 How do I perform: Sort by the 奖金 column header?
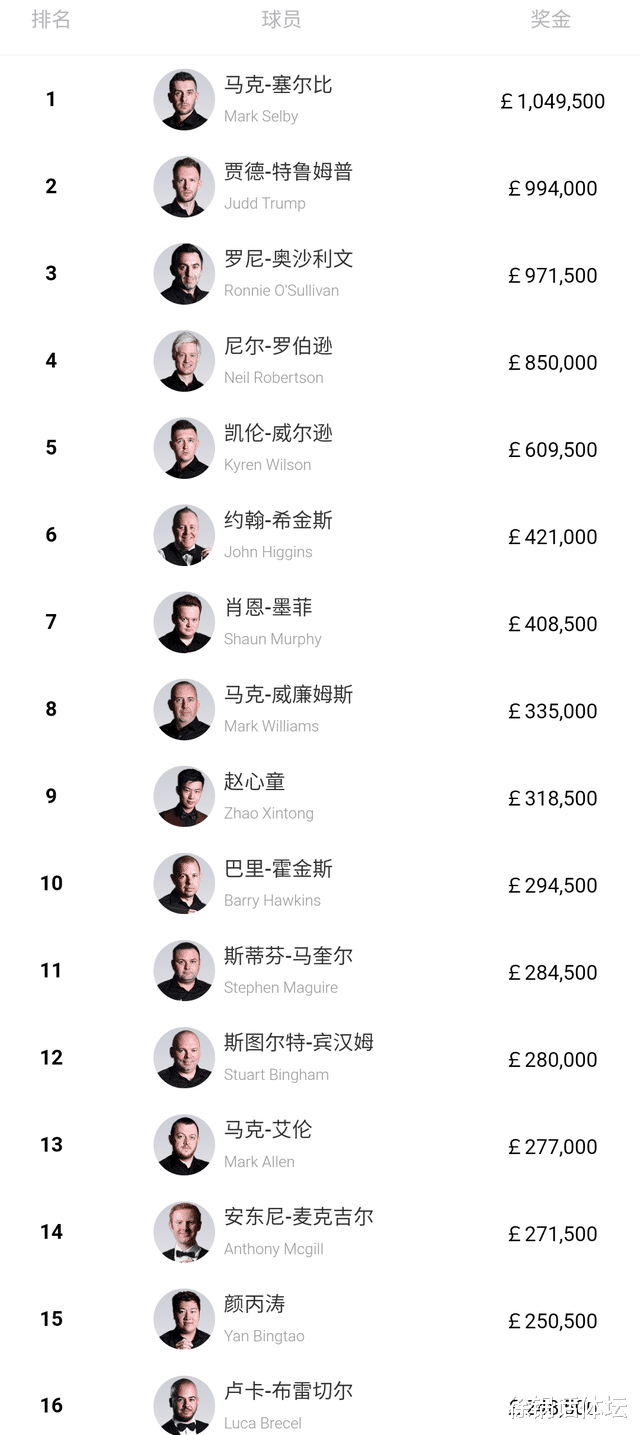coord(551,19)
